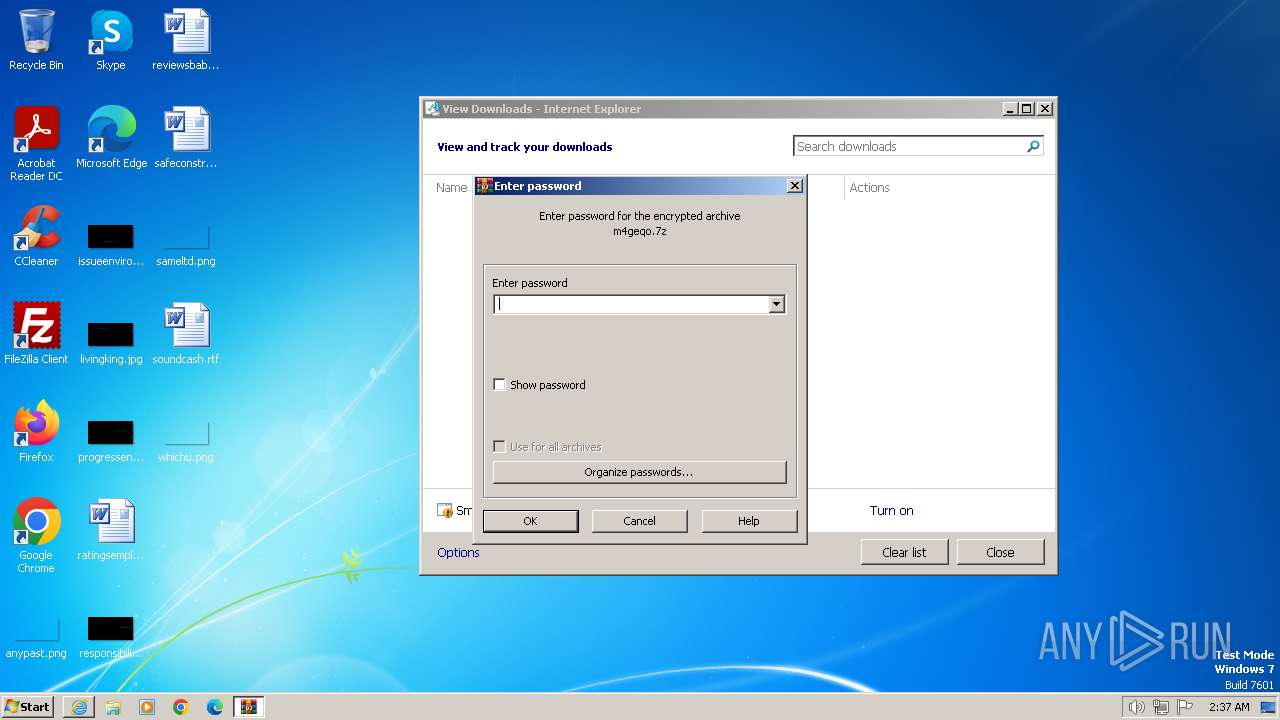Click Clear list in View Downloads
The width and height of the screenshot is (1280, 720).
[x=904, y=552]
